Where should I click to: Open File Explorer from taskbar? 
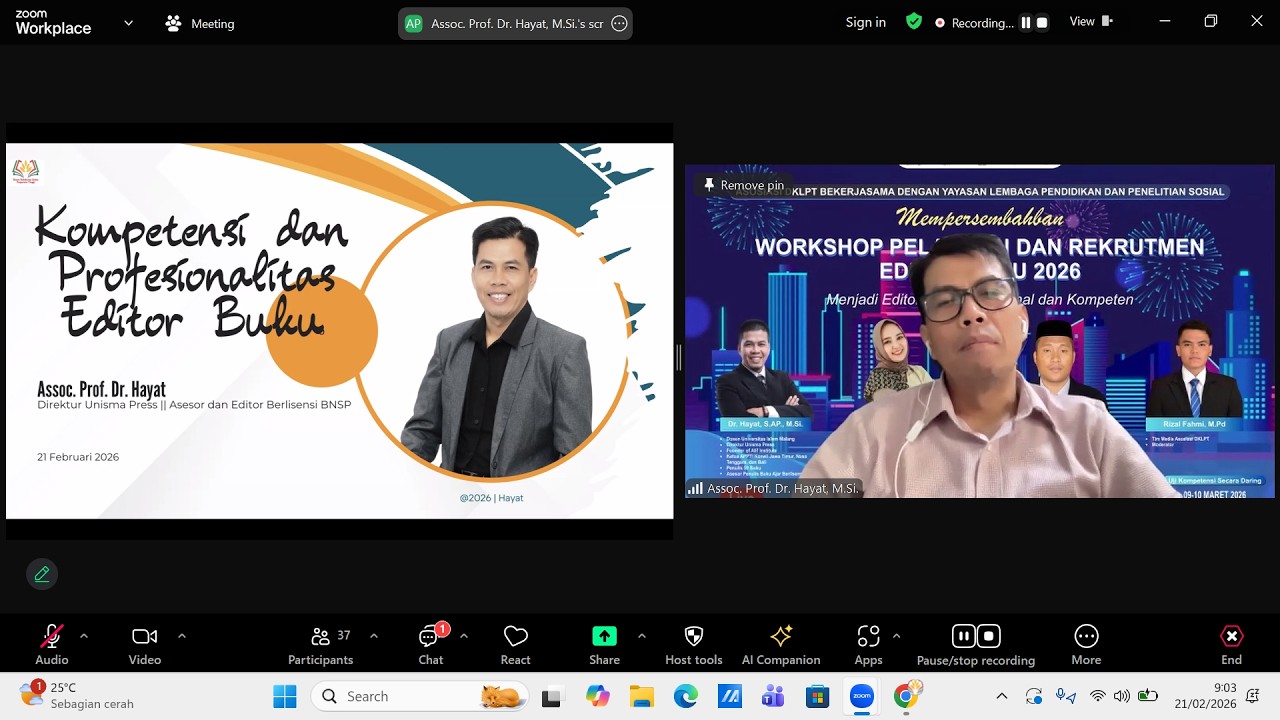(x=642, y=697)
